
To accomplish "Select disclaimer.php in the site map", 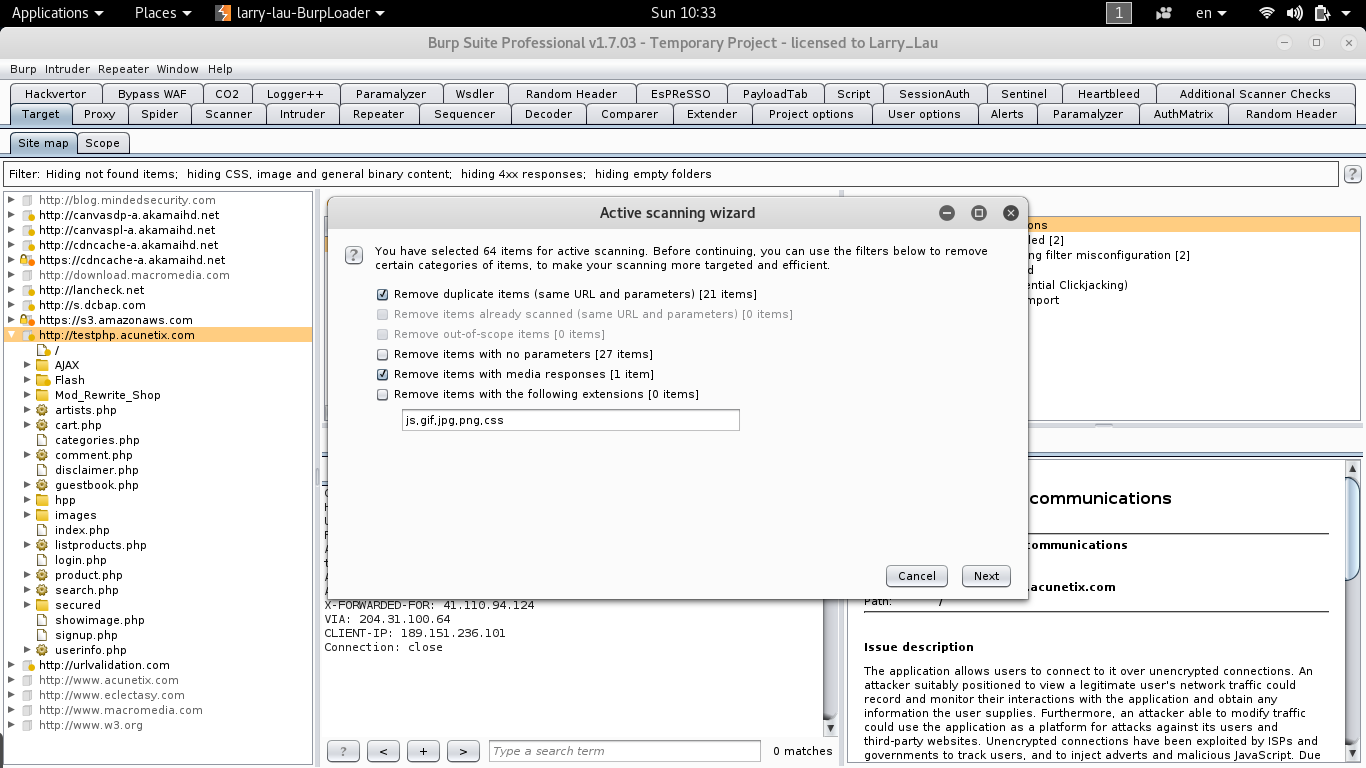I will click(97, 470).
